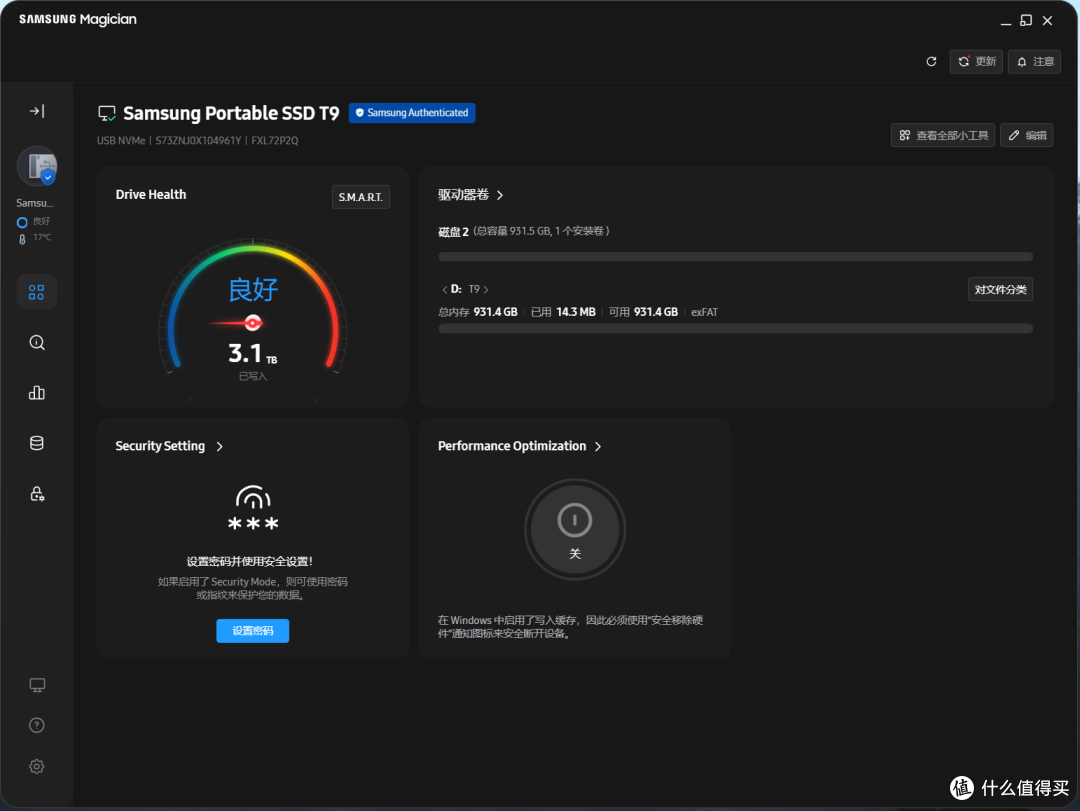The height and width of the screenshot is (811, 1080).
Task: Click the 3.1 TB written value
Action: [253, 353]
